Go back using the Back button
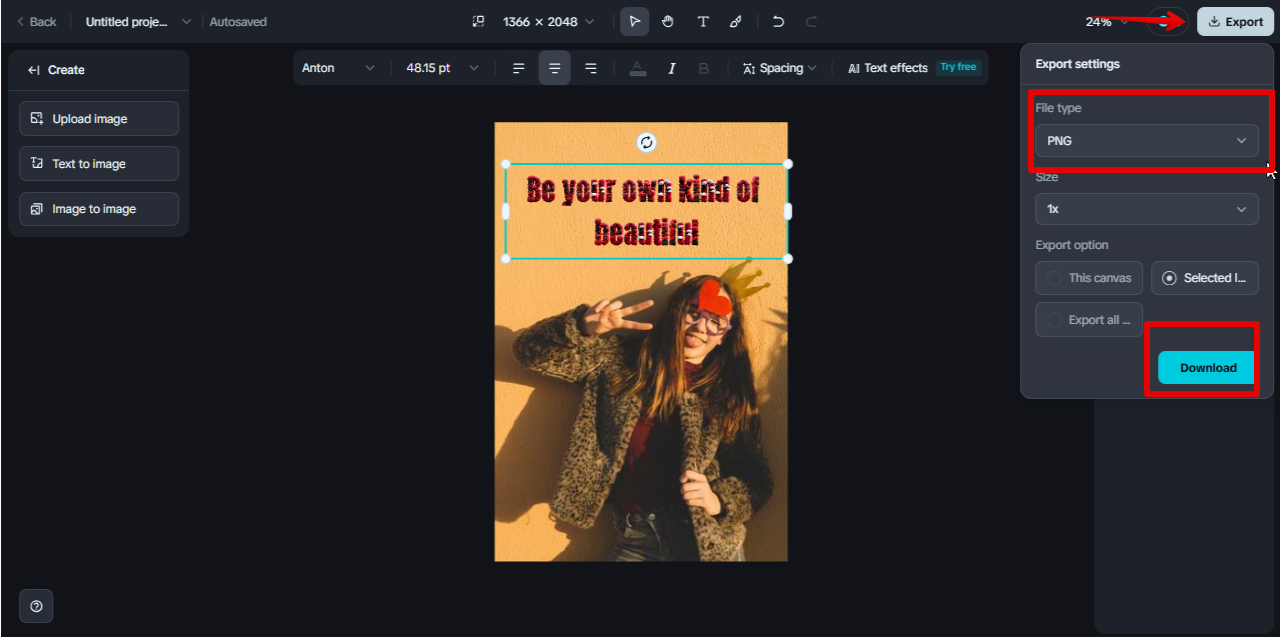Screen dimensions: 1280x637 (x=36, y=21)
